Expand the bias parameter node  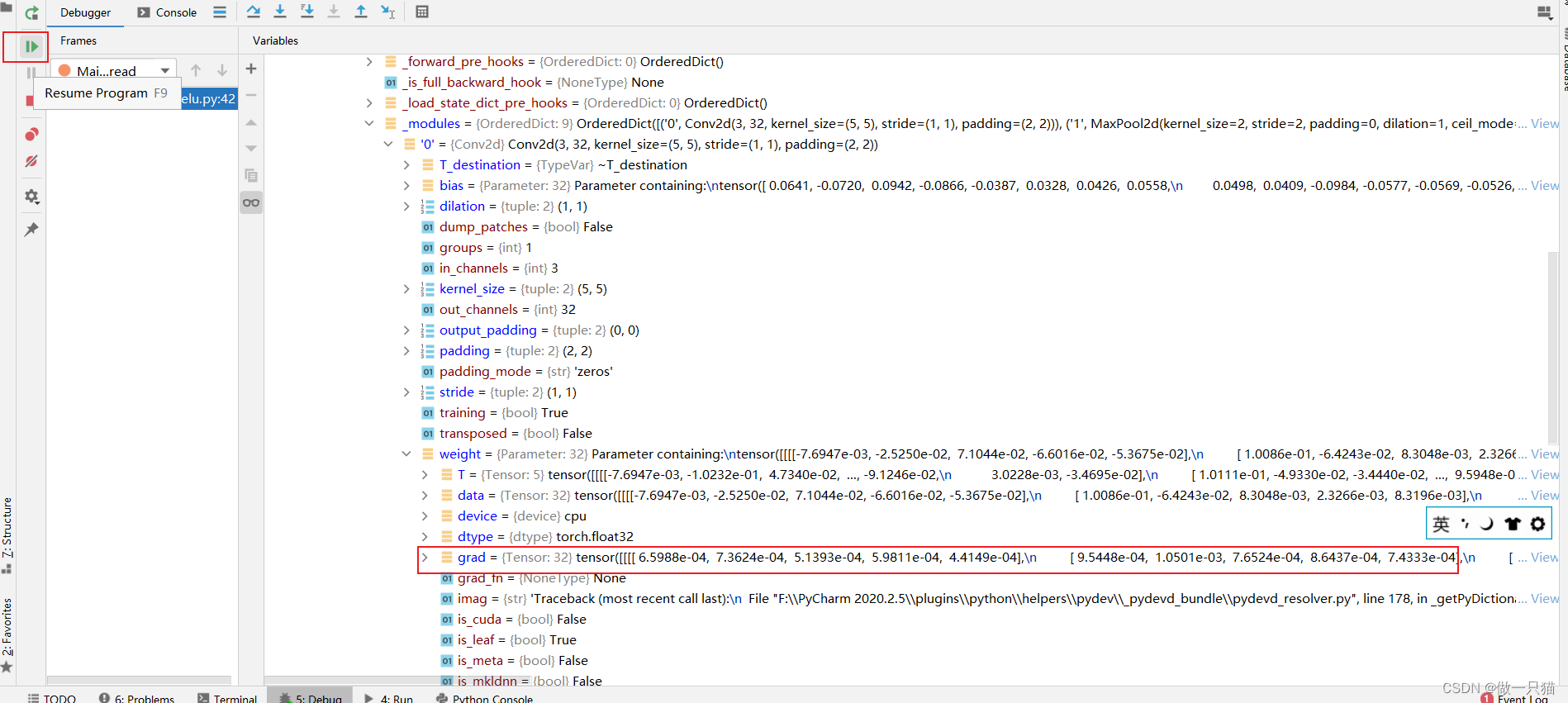pyautogui.click(x=406, y=186)
